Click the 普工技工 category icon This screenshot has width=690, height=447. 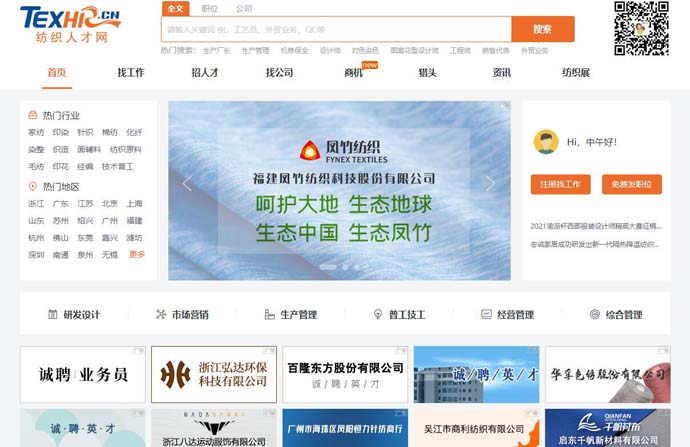[x=378, y=314]
